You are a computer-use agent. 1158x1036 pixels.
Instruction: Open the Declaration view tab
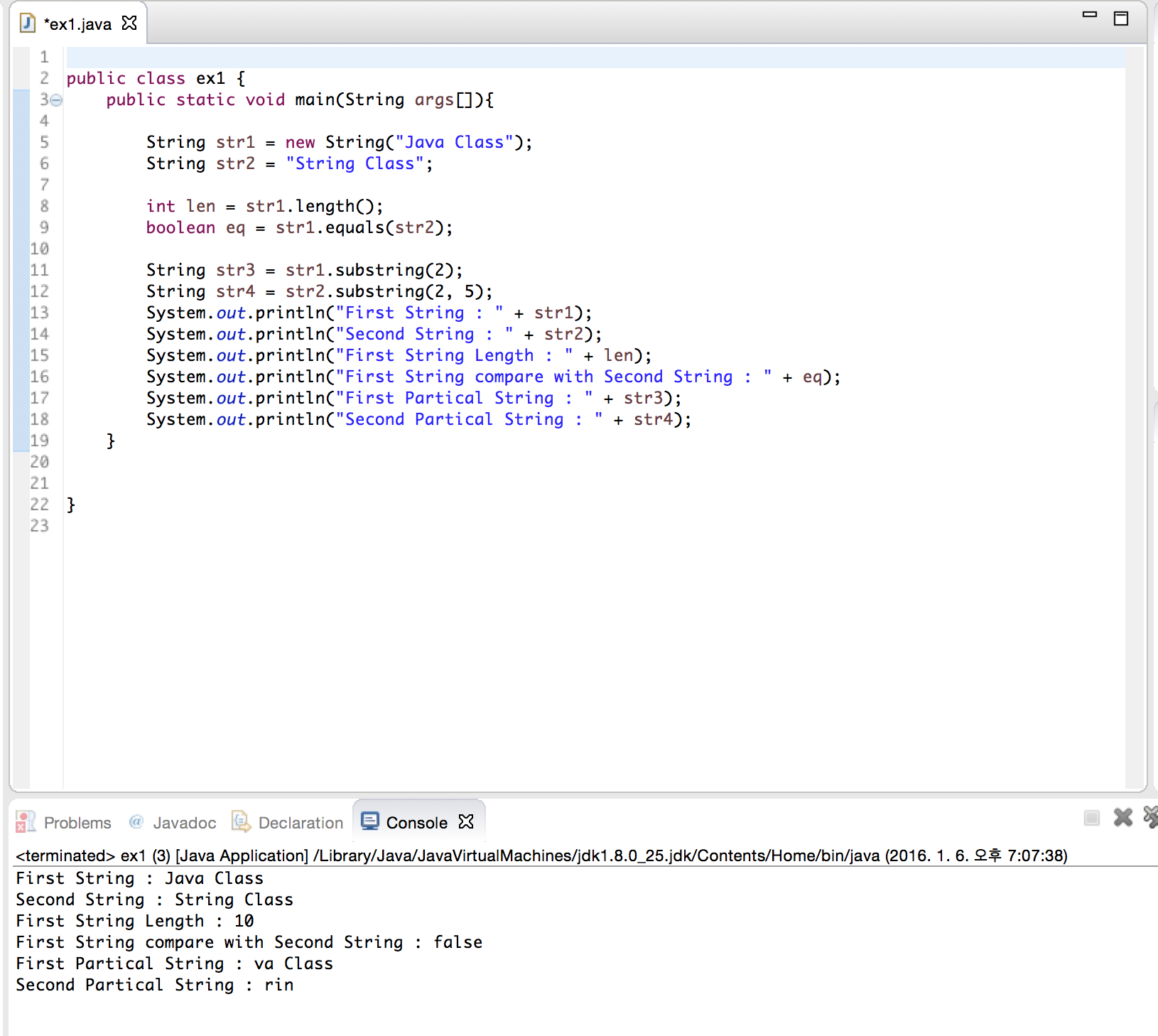288,822
